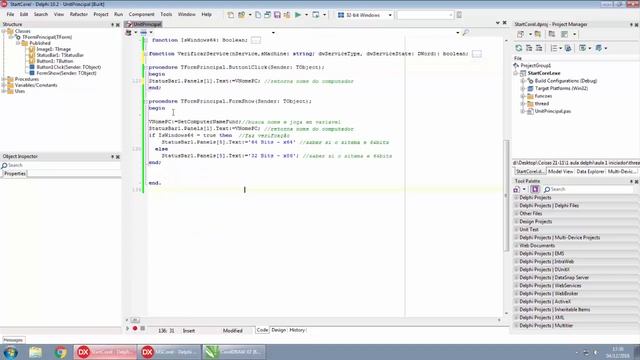This screenshot has width=640, height=360.
Task: Open the Tools menu
Action: pyautogui.click(x=166, y=14)
